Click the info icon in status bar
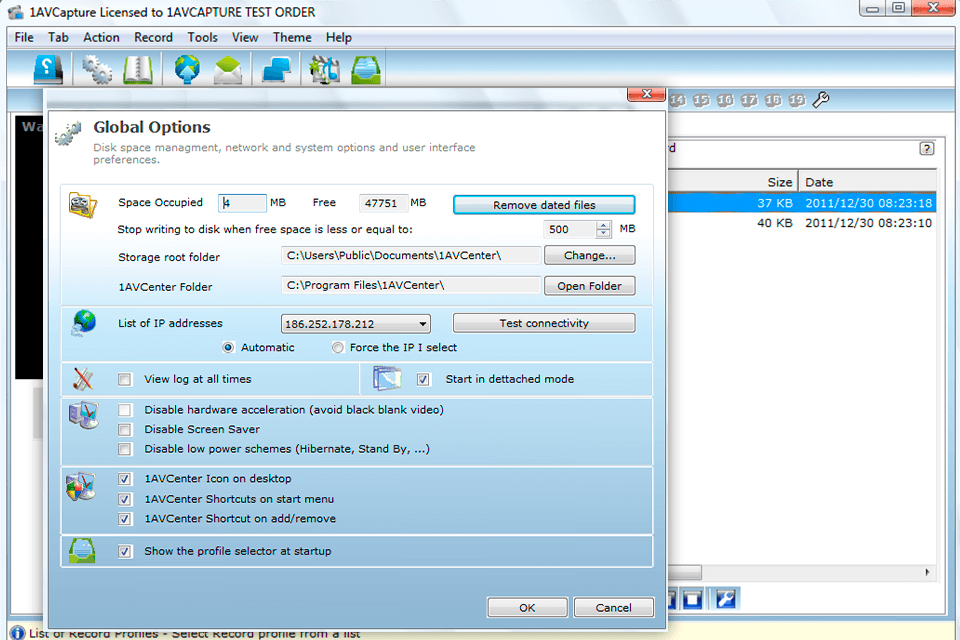 pos(17,633)
